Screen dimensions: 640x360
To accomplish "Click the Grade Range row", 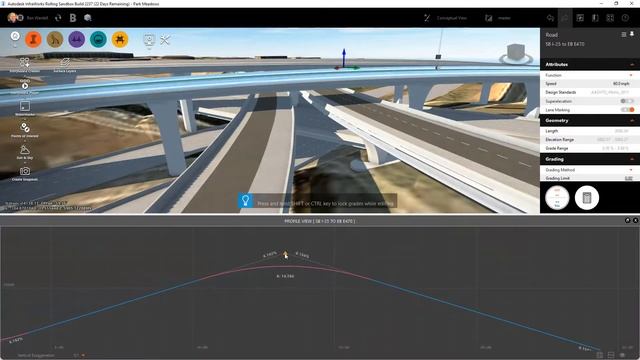I will pyautogui.click(x=590, y=148).
